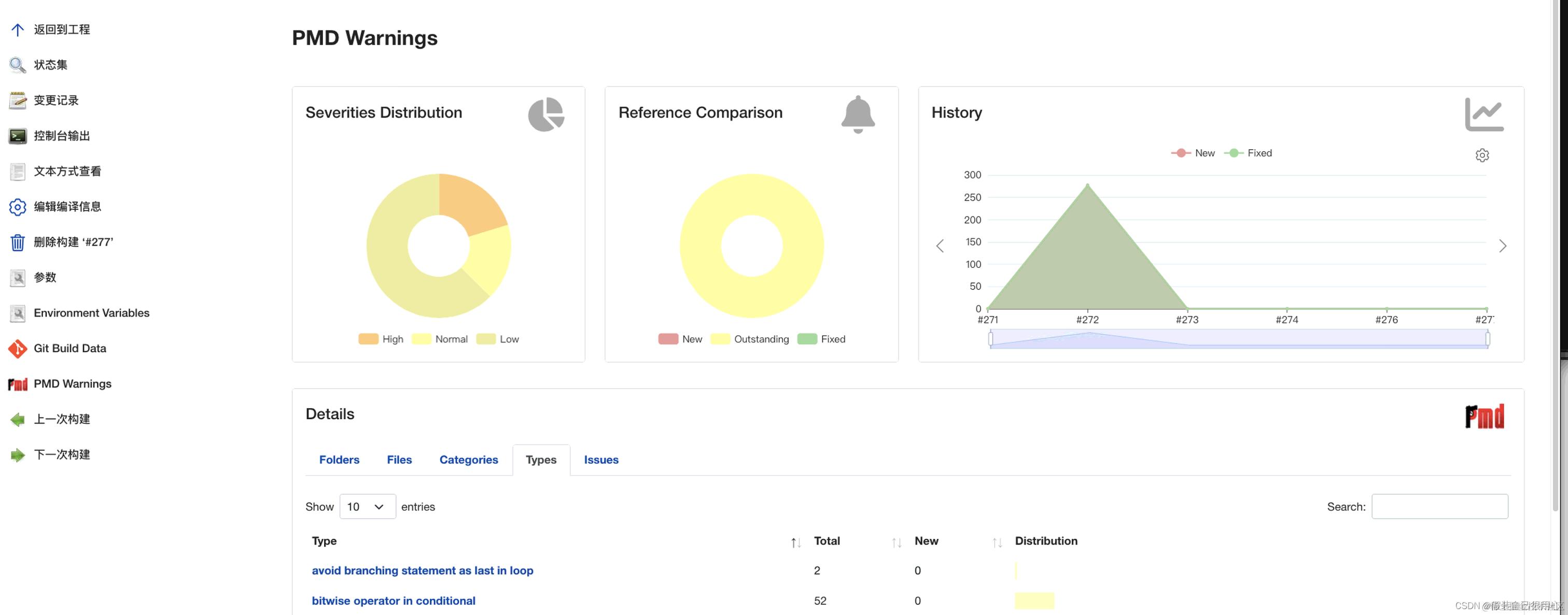The height and width of the screenshot is (615, 1568).
Task: Go to next build green arrow
Action: pyautogui.click(x=18, y=454)
